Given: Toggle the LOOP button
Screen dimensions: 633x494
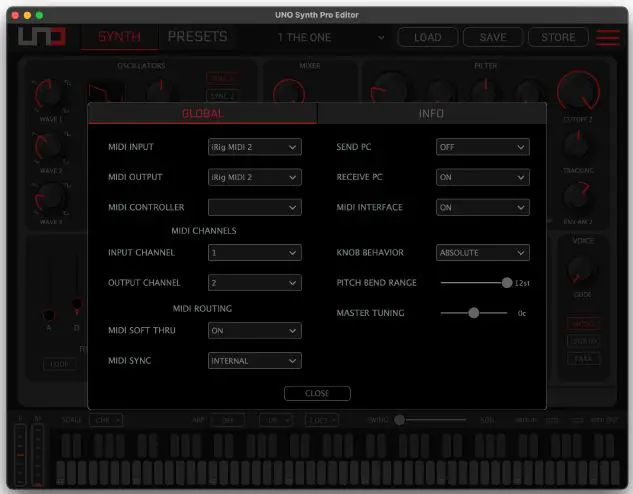Looking at the screenshot, I should coord(59,364).
